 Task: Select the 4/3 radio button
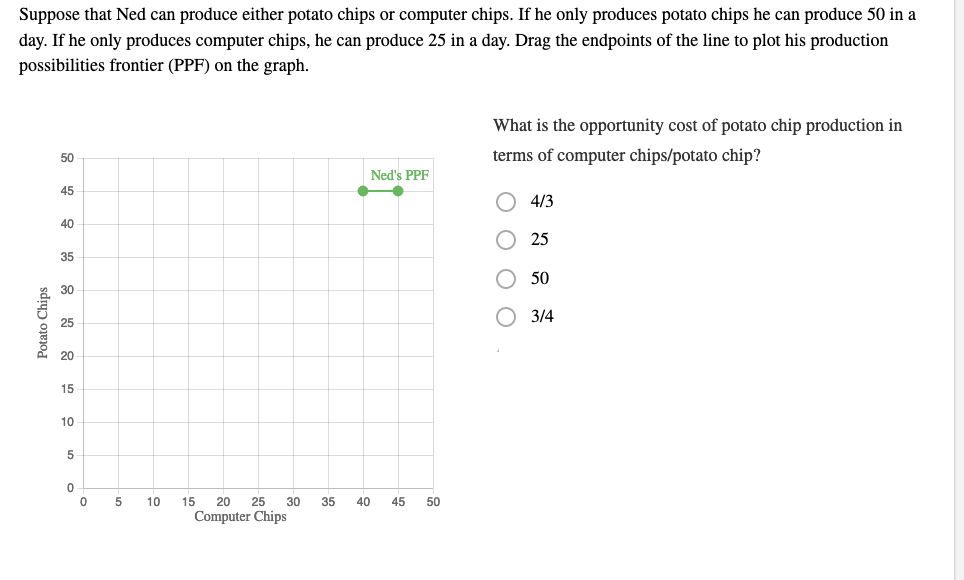pyautogui.click(x=504, y=200)
